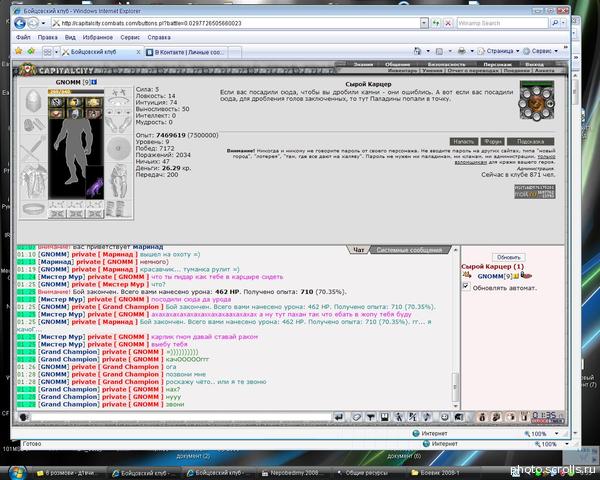Image resolution: width=600 pixels, height=480 pixels.
Task: Click the Выход game menu item
Action: (x=534, y=64)
